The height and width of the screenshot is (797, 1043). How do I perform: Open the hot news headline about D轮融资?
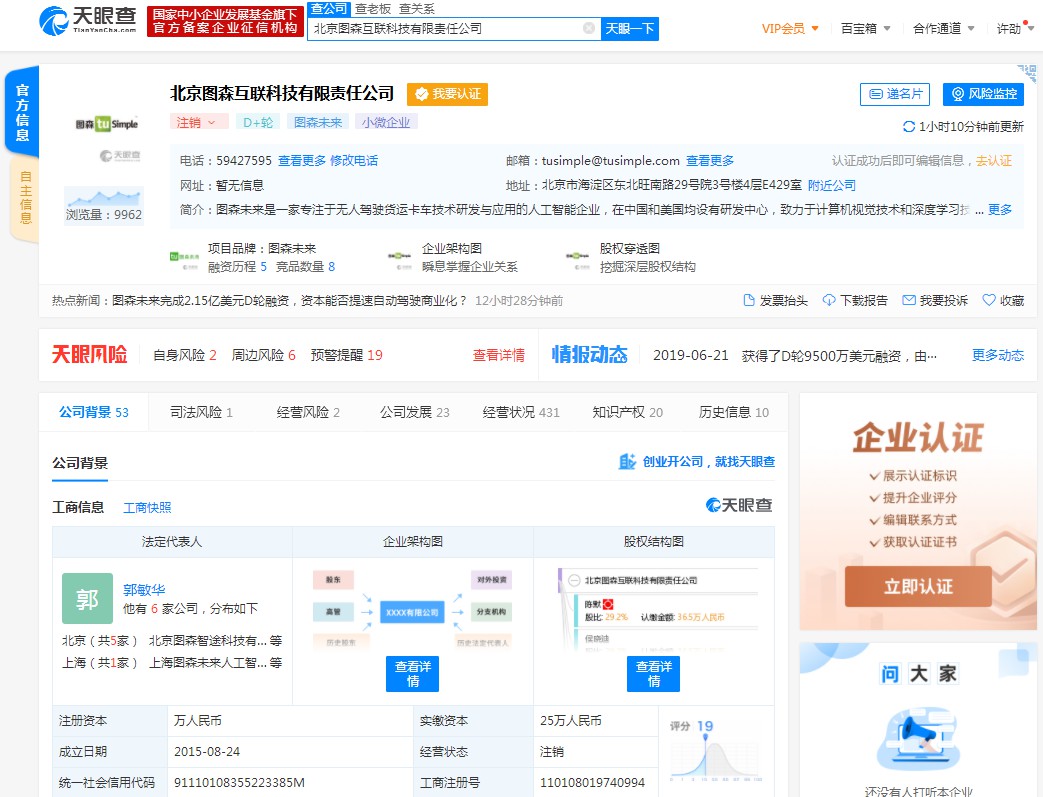coord(289,301)
